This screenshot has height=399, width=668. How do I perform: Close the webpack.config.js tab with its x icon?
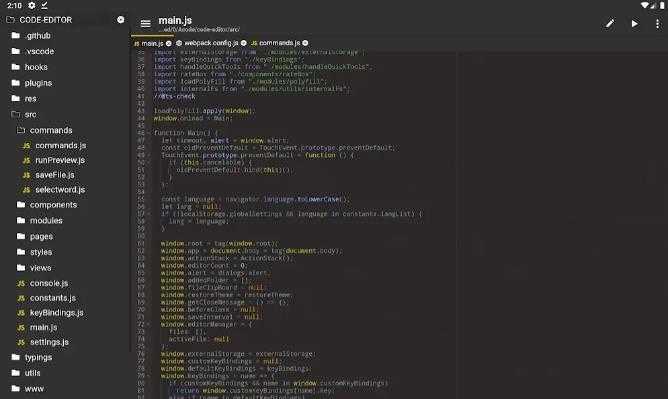(x=244, y=43)
